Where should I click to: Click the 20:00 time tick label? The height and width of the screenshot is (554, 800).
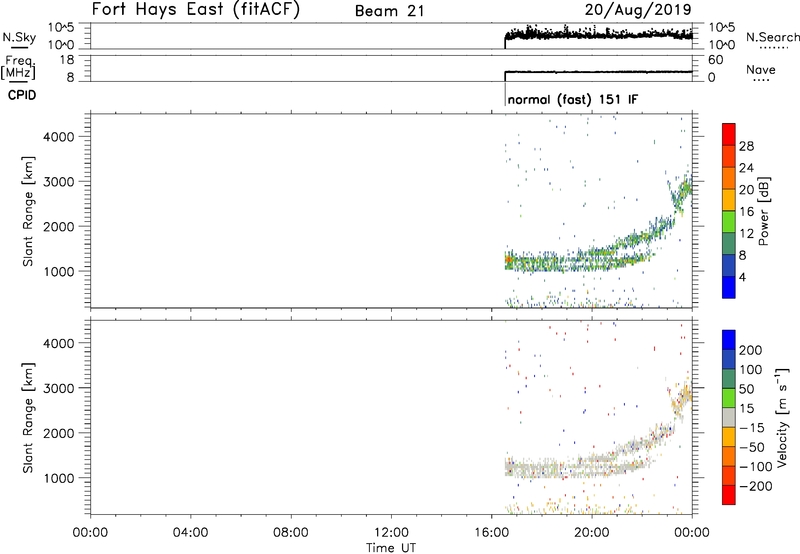click(x=592, y=533)
